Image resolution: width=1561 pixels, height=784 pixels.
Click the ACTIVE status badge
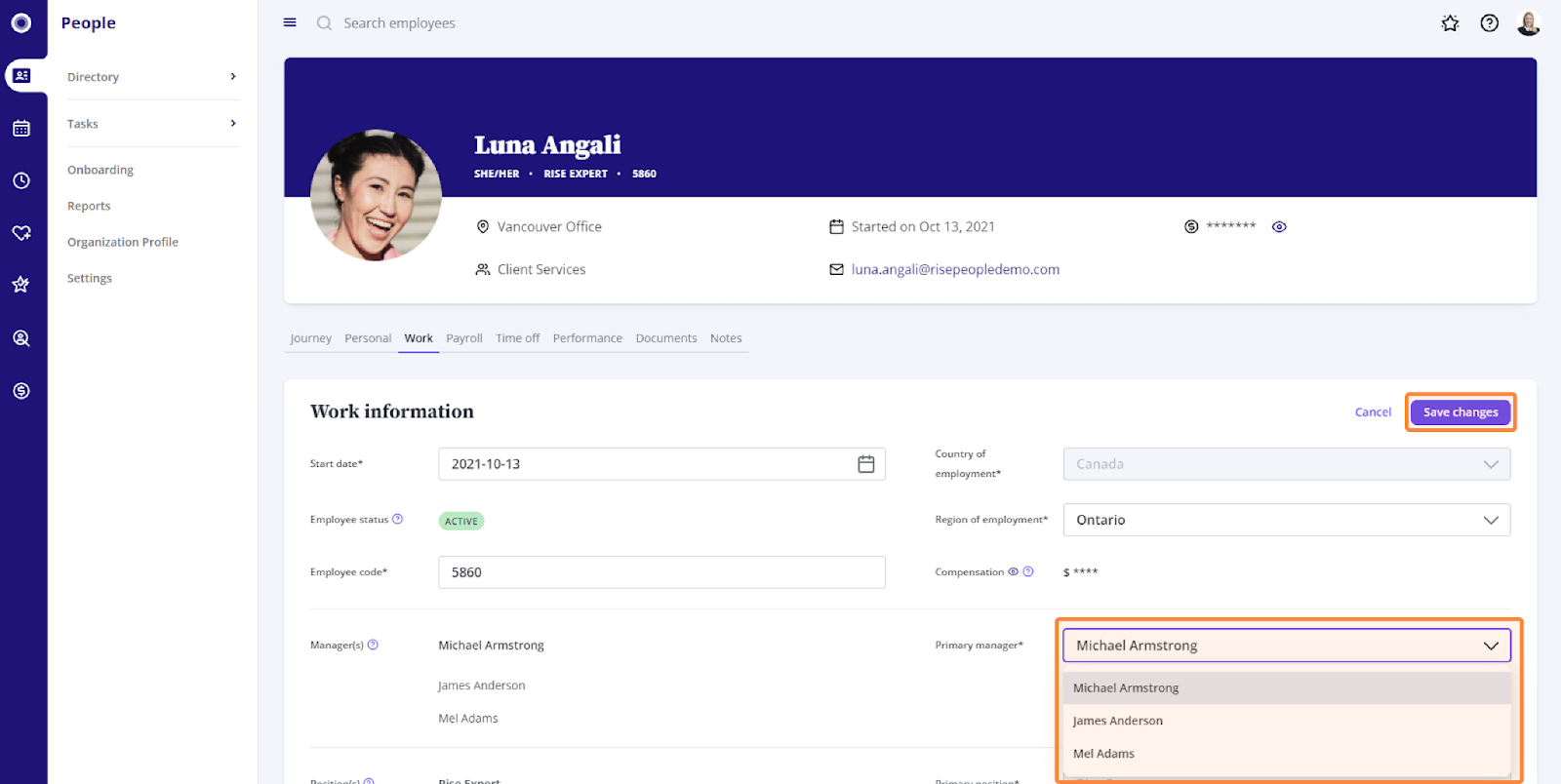[461, 521]
